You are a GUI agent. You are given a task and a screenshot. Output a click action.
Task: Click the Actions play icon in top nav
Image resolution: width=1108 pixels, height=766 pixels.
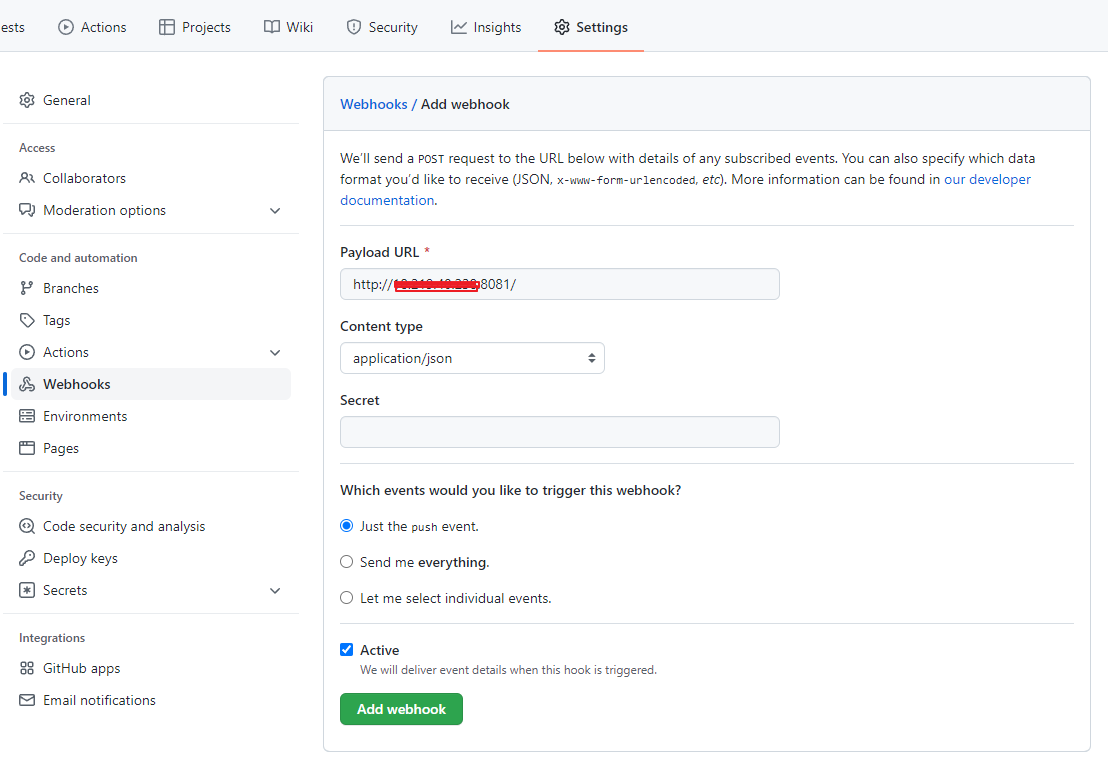click(x=66, y=28)
